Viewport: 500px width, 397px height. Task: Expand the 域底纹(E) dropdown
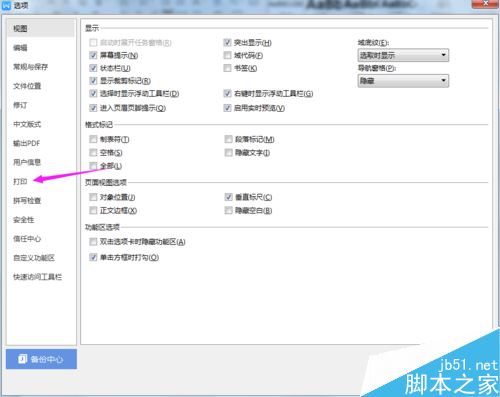[x=403, y=55]
